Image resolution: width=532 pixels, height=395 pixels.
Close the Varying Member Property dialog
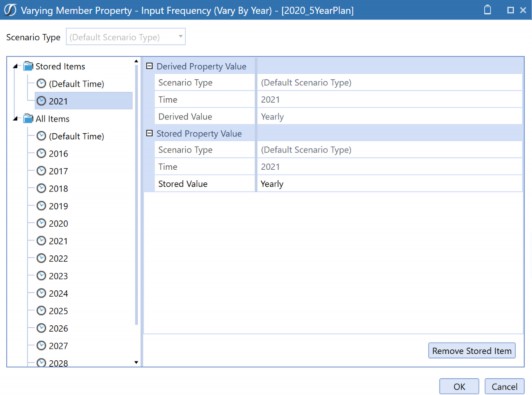(523, 10)
